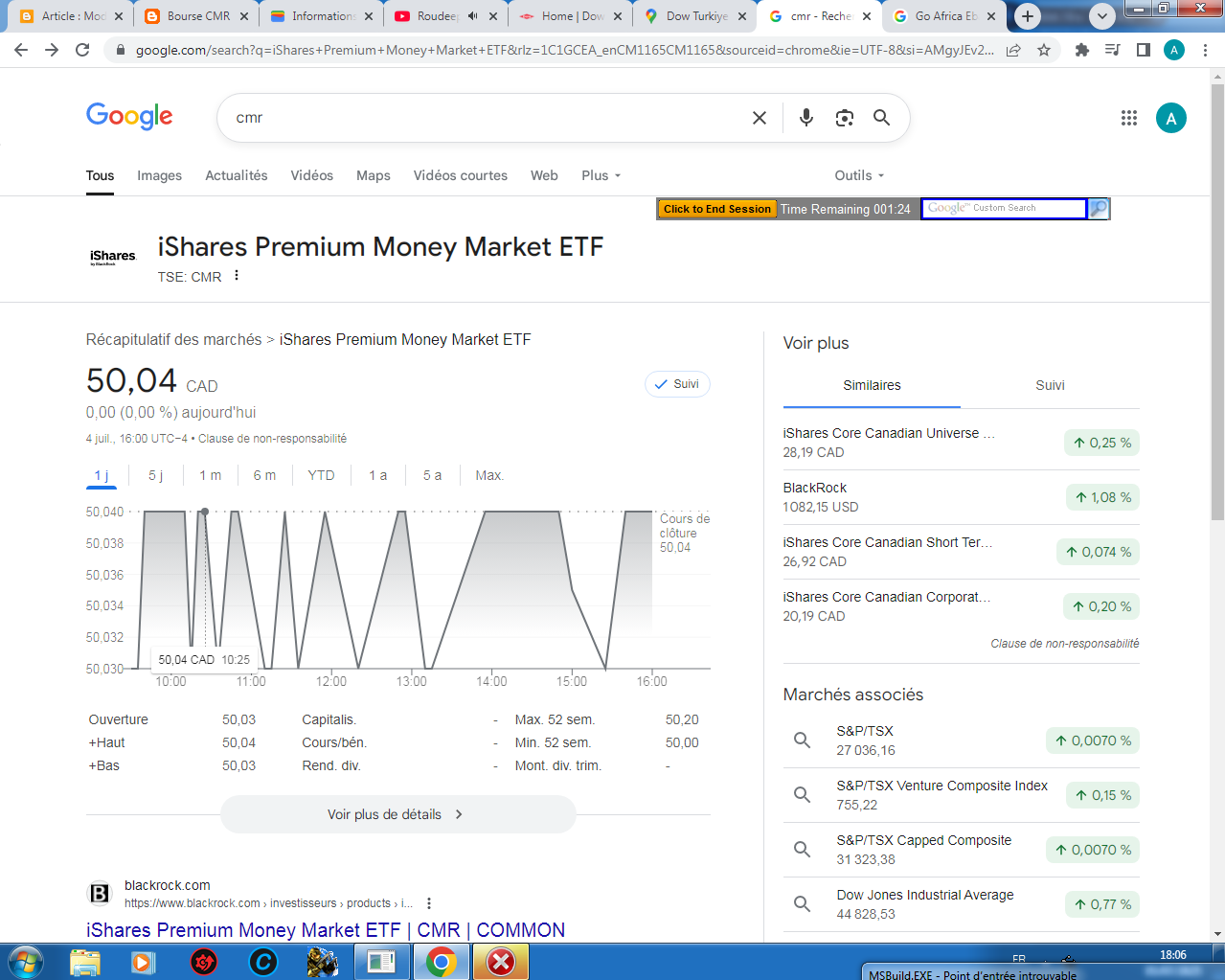Click the Chrome taskbar icon
This screenshot has height=980, width=1225.
point(442,962)
